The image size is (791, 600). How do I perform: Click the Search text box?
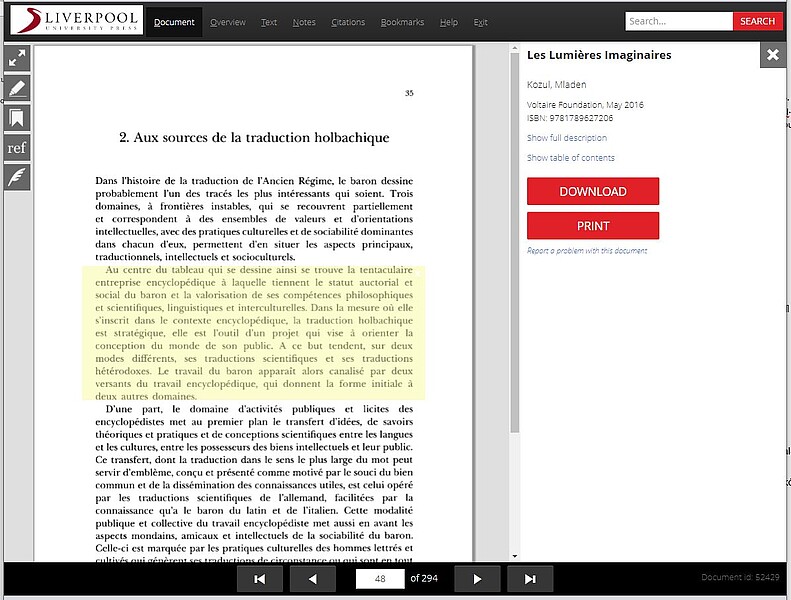[679, 21]
